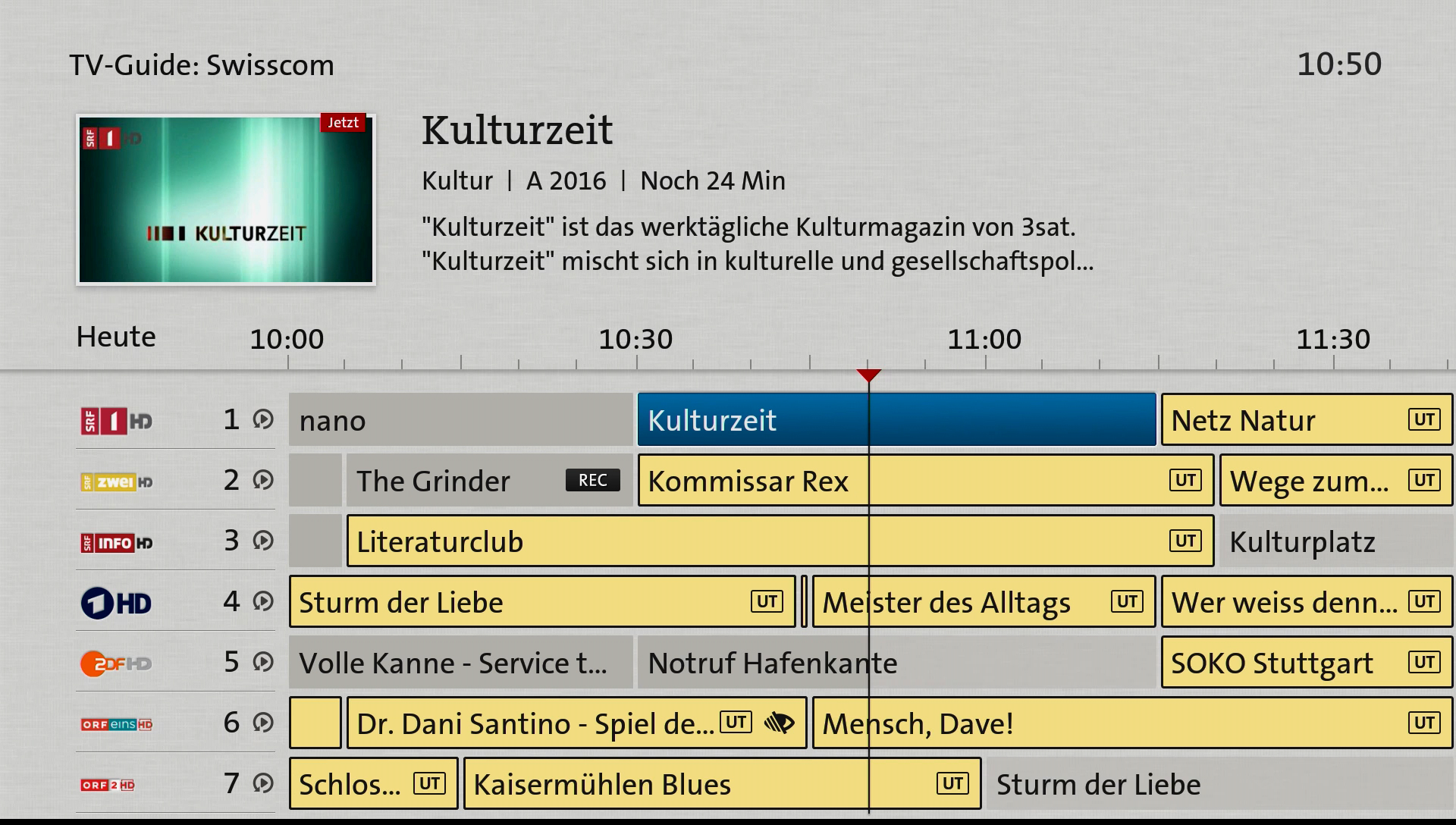Click the UT badge on Kaisermühlen Blues

coord(952,783)
